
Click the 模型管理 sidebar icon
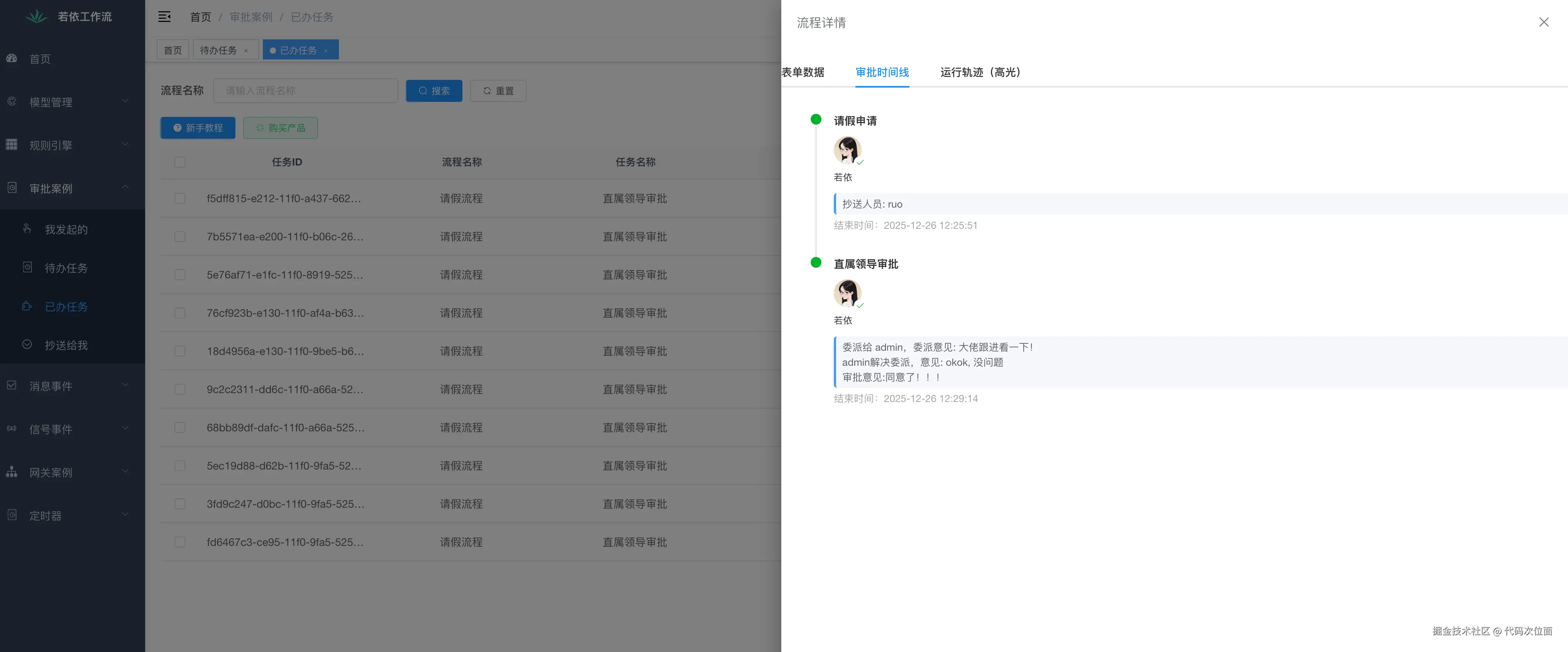point(12,101)
